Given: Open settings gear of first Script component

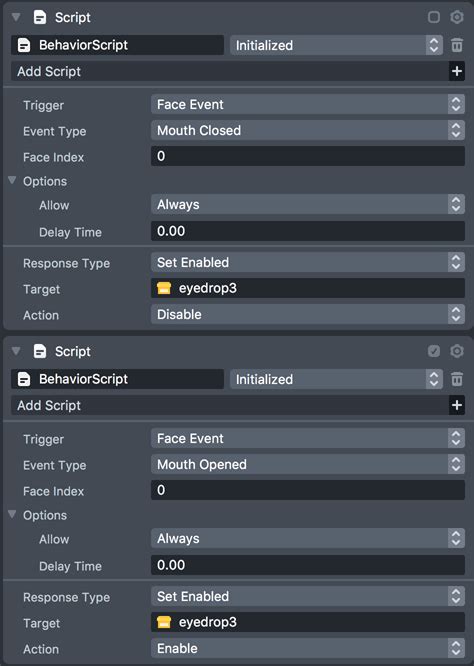Looking at the screenshot, I should pos(457,17).
